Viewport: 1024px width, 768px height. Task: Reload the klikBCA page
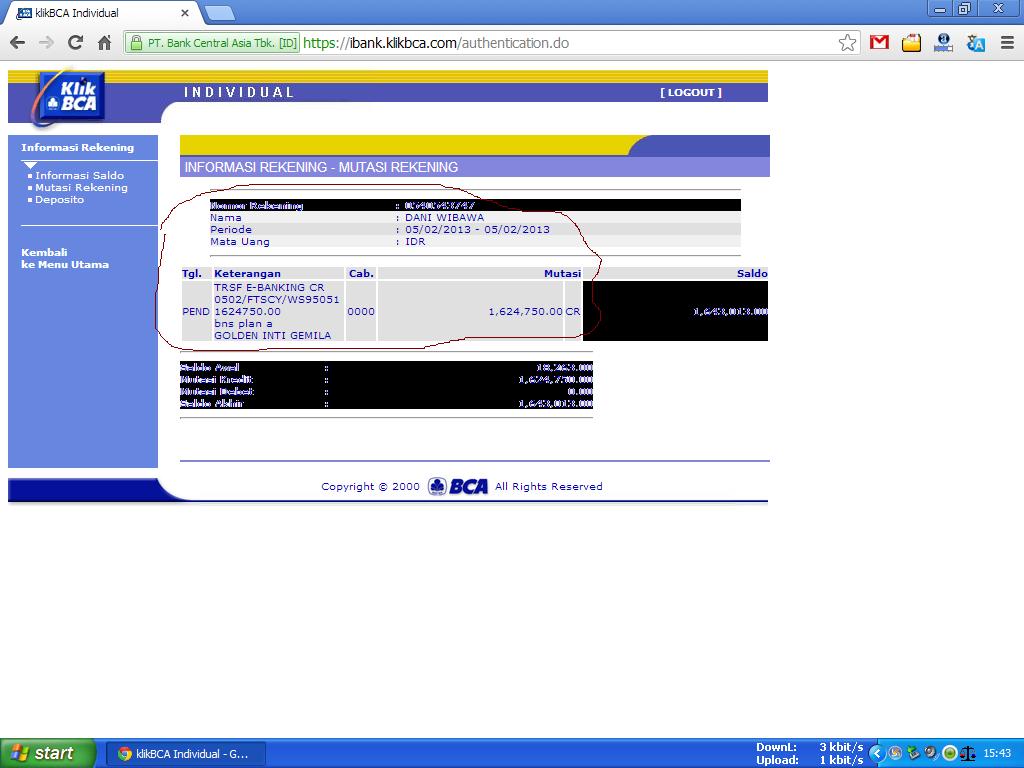(75, 43)
